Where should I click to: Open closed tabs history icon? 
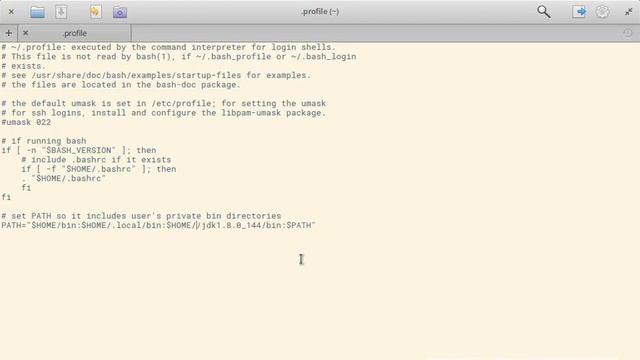coord(628,33)
